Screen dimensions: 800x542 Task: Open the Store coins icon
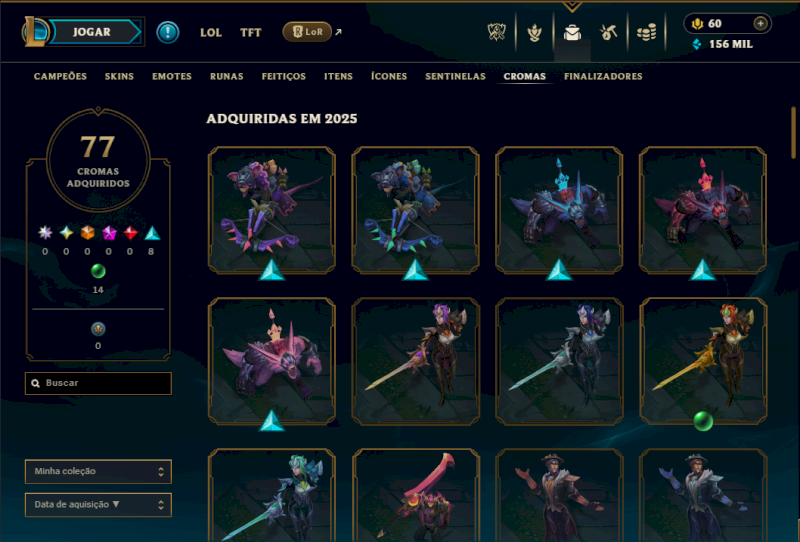(646, 33)
